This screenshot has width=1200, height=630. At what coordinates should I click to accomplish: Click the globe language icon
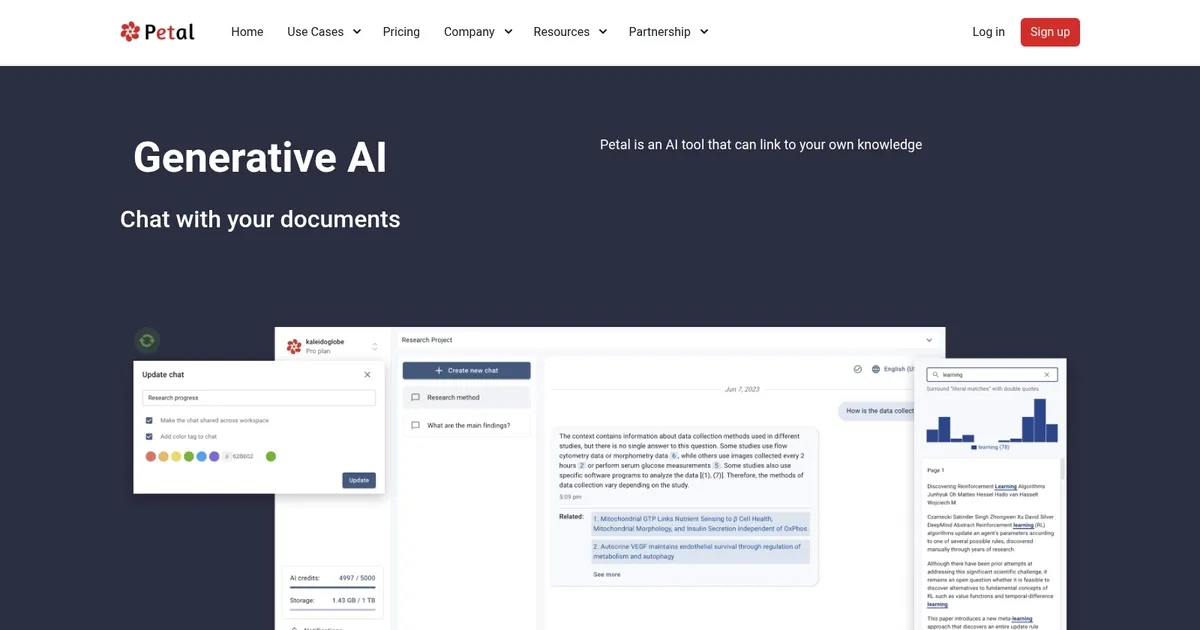coord(876,369)
